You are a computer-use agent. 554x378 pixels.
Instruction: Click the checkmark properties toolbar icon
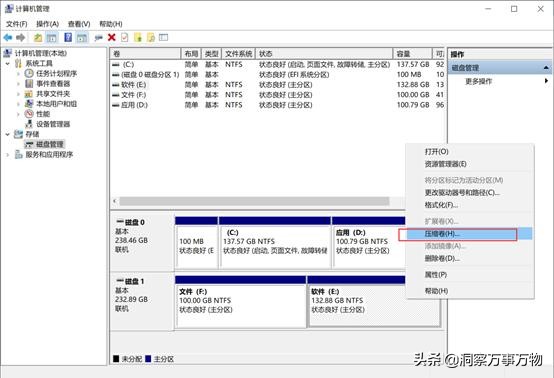(124, 37)
